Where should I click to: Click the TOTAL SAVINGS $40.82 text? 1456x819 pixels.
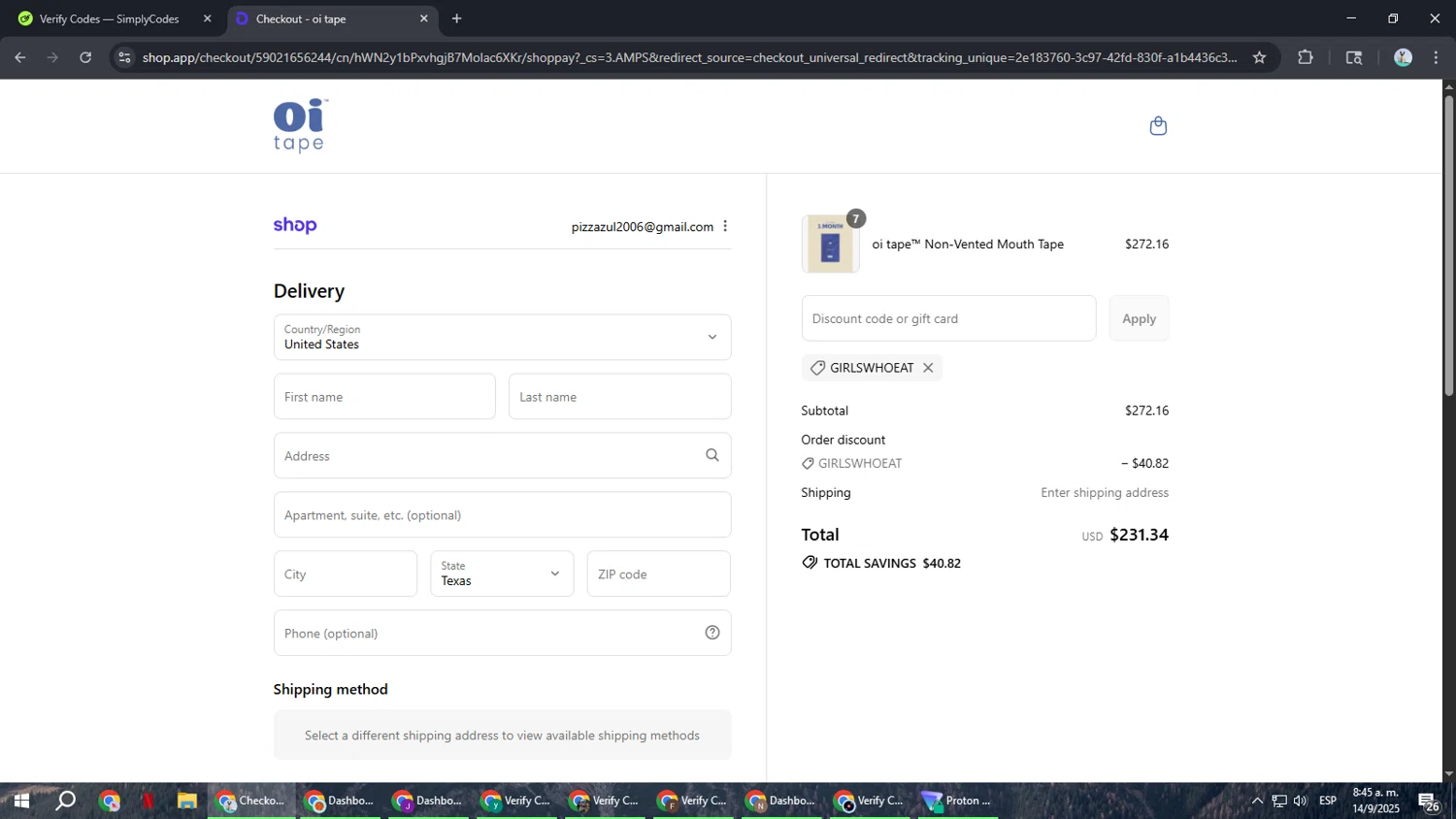[x=892, y=563]
